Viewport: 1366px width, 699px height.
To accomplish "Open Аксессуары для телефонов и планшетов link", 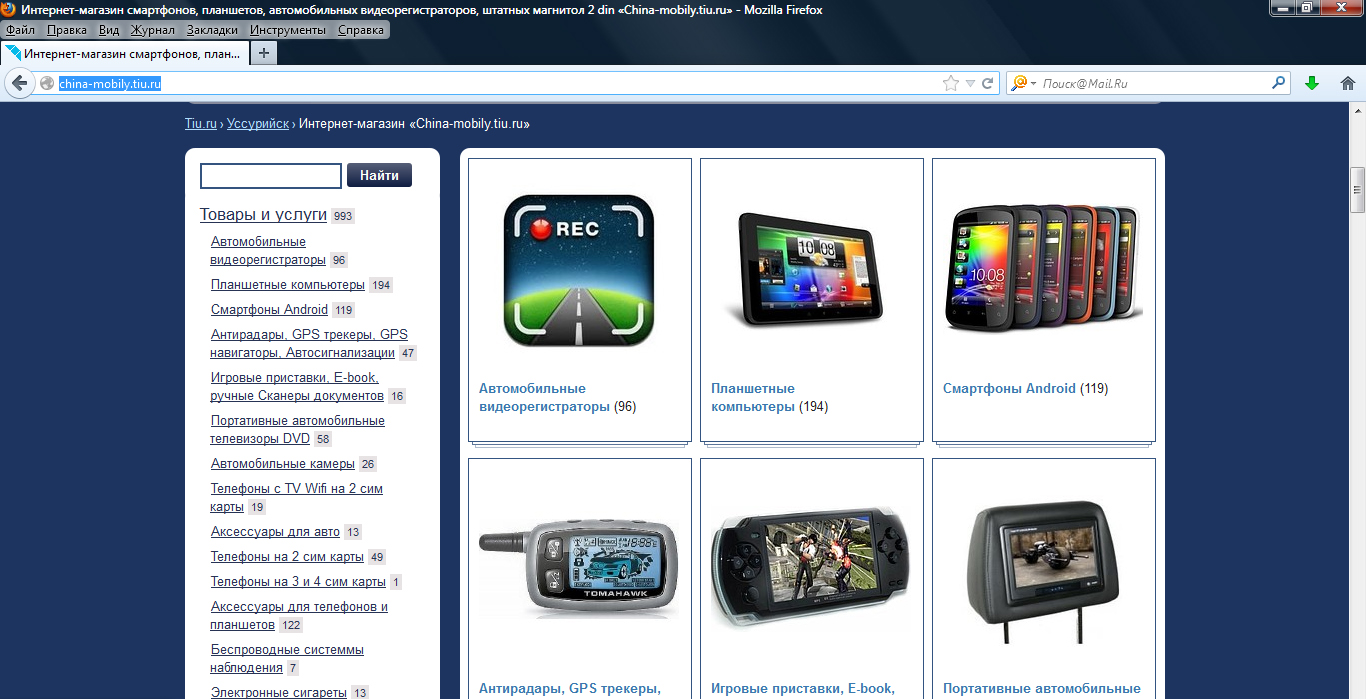I will coord(299,616).
